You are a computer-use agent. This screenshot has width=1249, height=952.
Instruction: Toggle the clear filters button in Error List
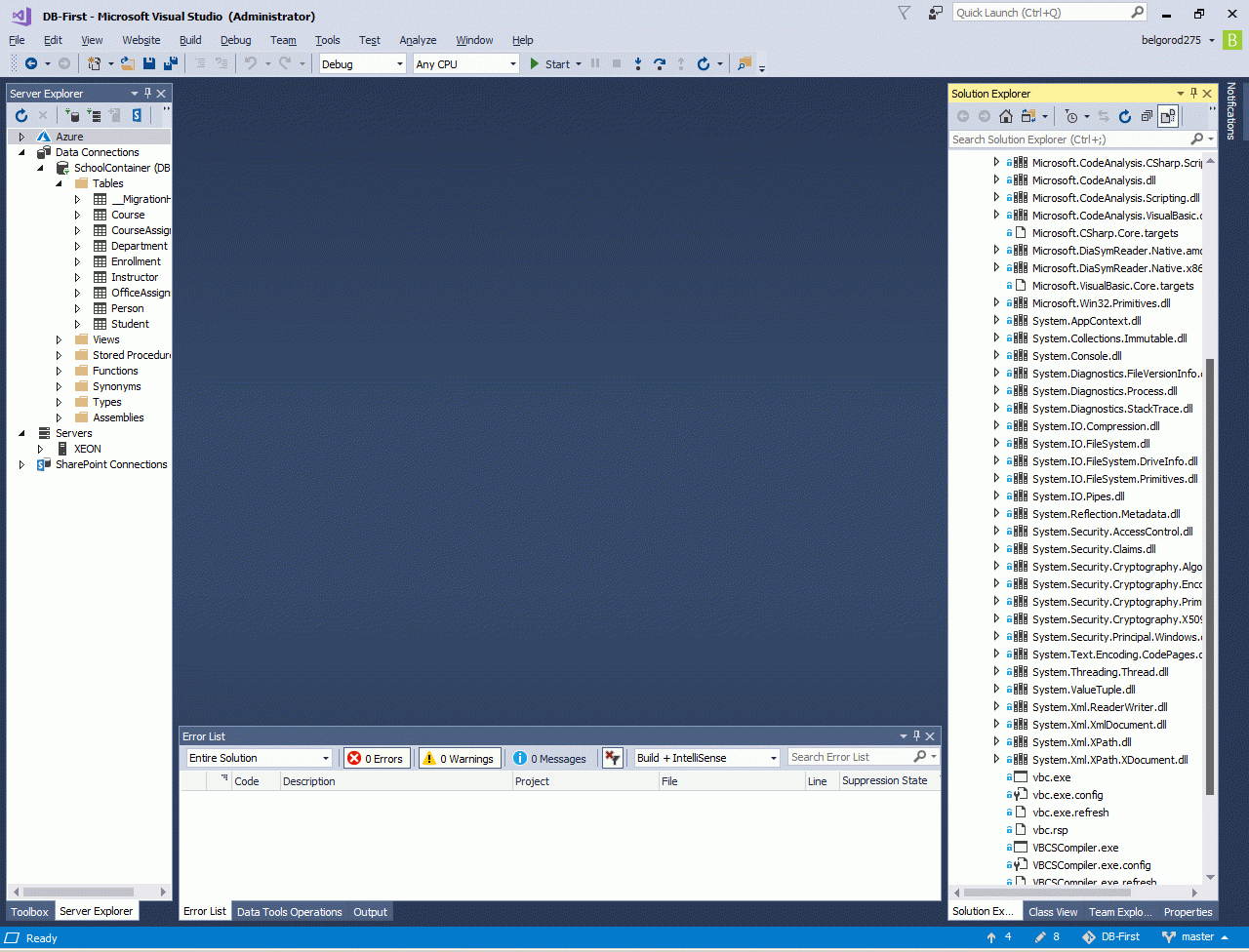coord(613,758)
